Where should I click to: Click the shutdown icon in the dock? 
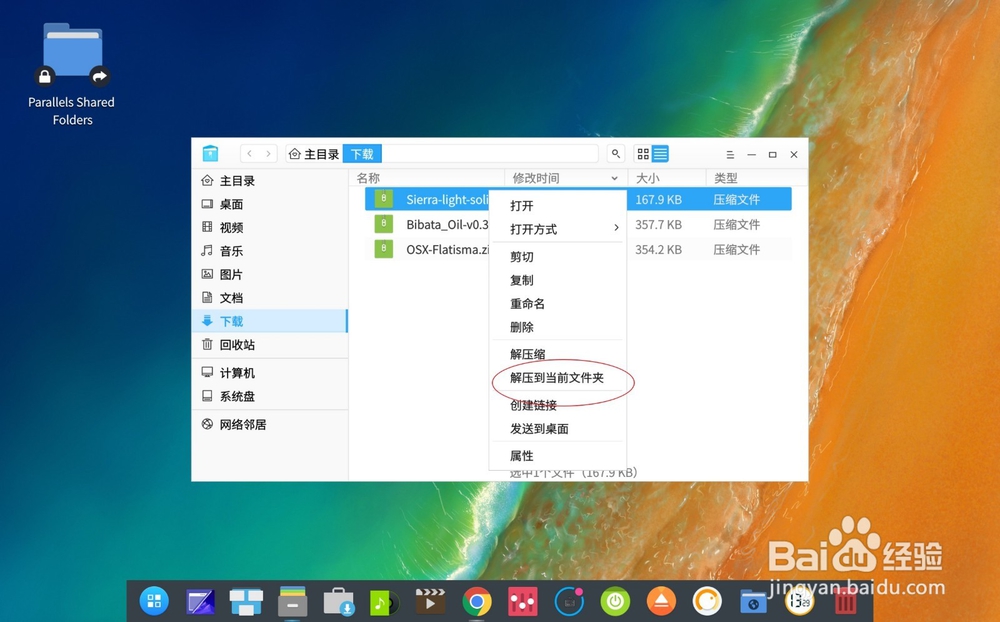[613, 601]
